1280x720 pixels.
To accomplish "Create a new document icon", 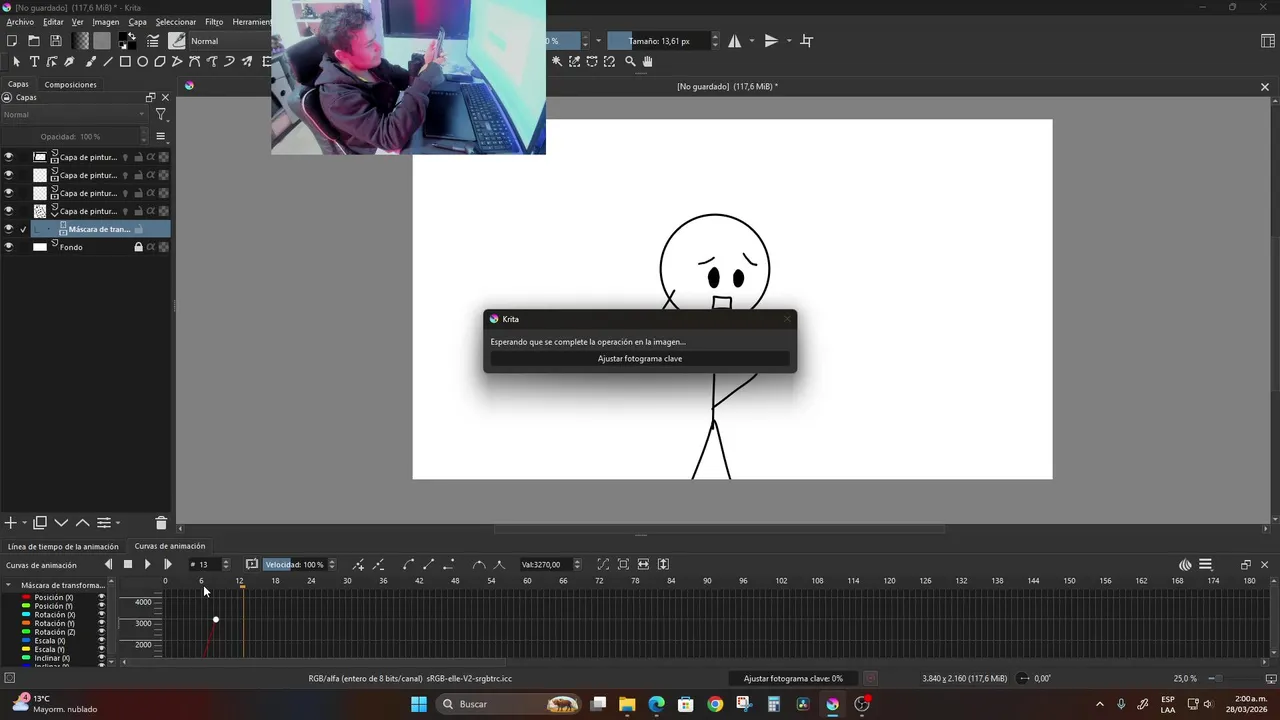I will point(12,41).
